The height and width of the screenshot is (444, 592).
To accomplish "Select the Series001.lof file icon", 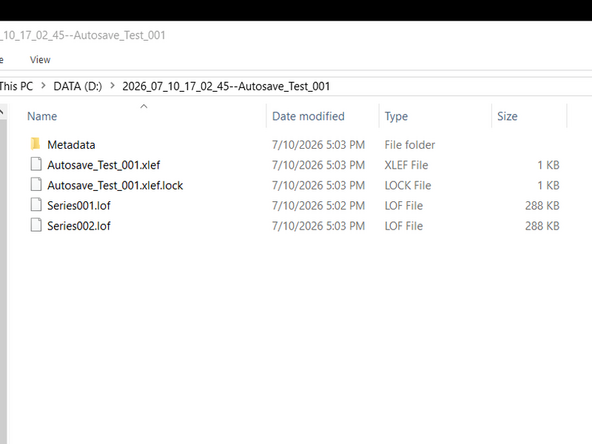I will (x=36, y=205).
